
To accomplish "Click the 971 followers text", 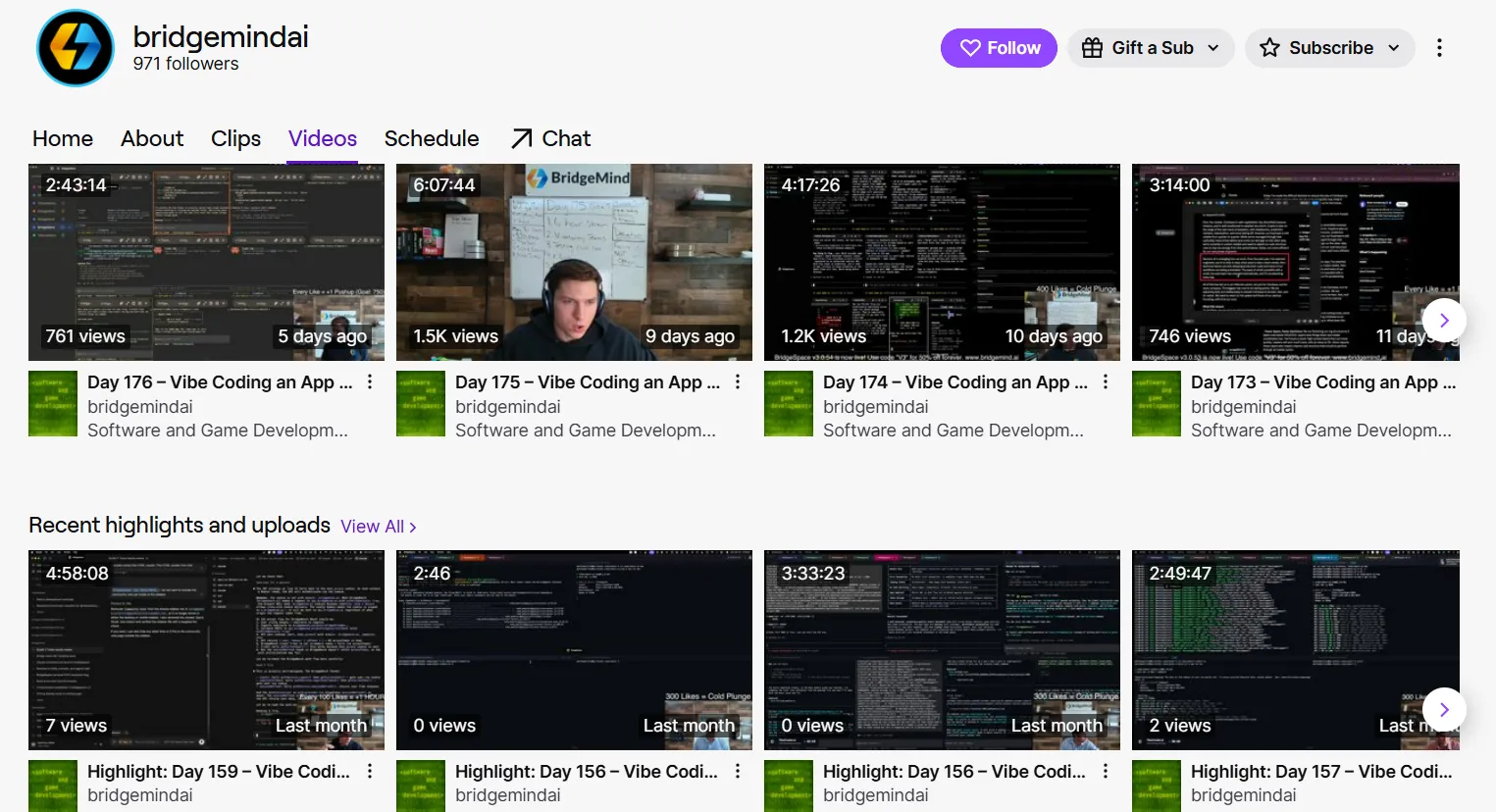I will [x=186, y=64].
